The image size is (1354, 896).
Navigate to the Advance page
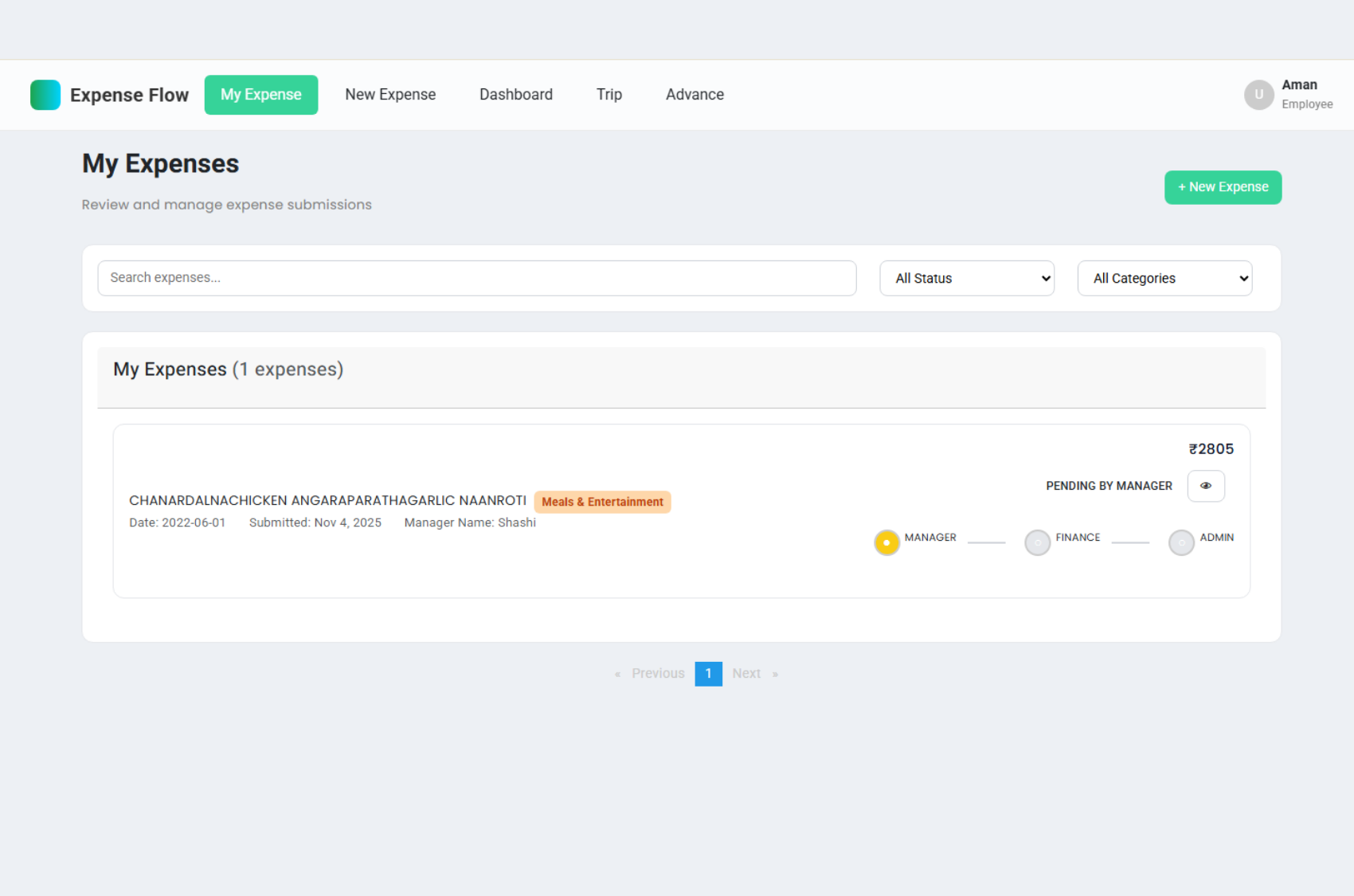(x=695, y=95)
